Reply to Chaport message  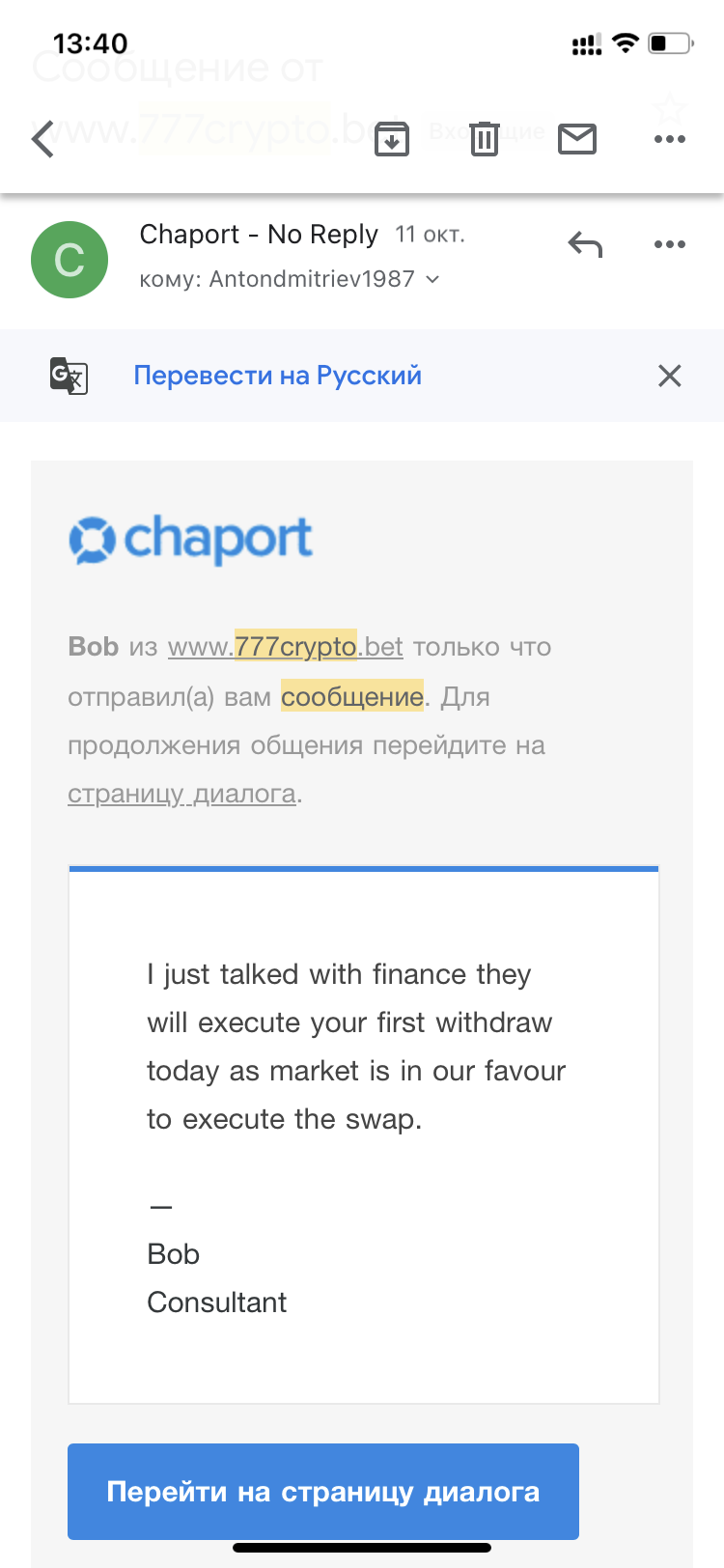point(585,244)
